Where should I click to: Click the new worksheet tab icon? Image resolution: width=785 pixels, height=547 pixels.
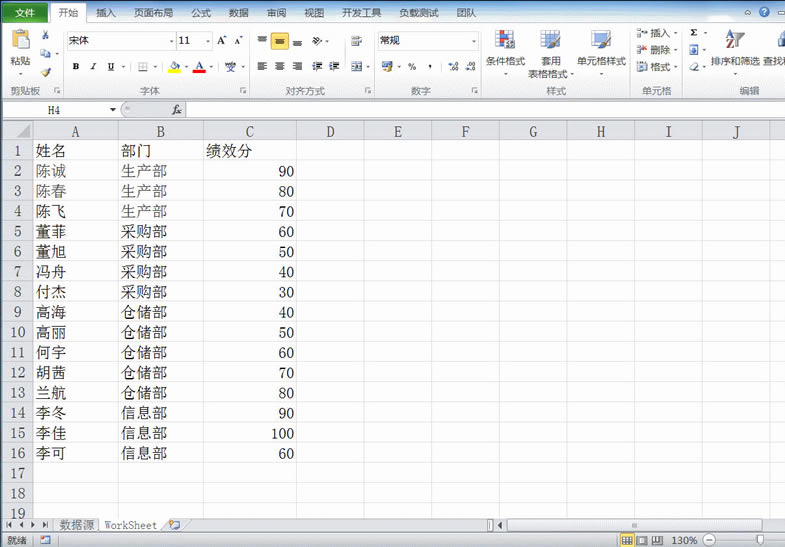(x=174, y=525)
